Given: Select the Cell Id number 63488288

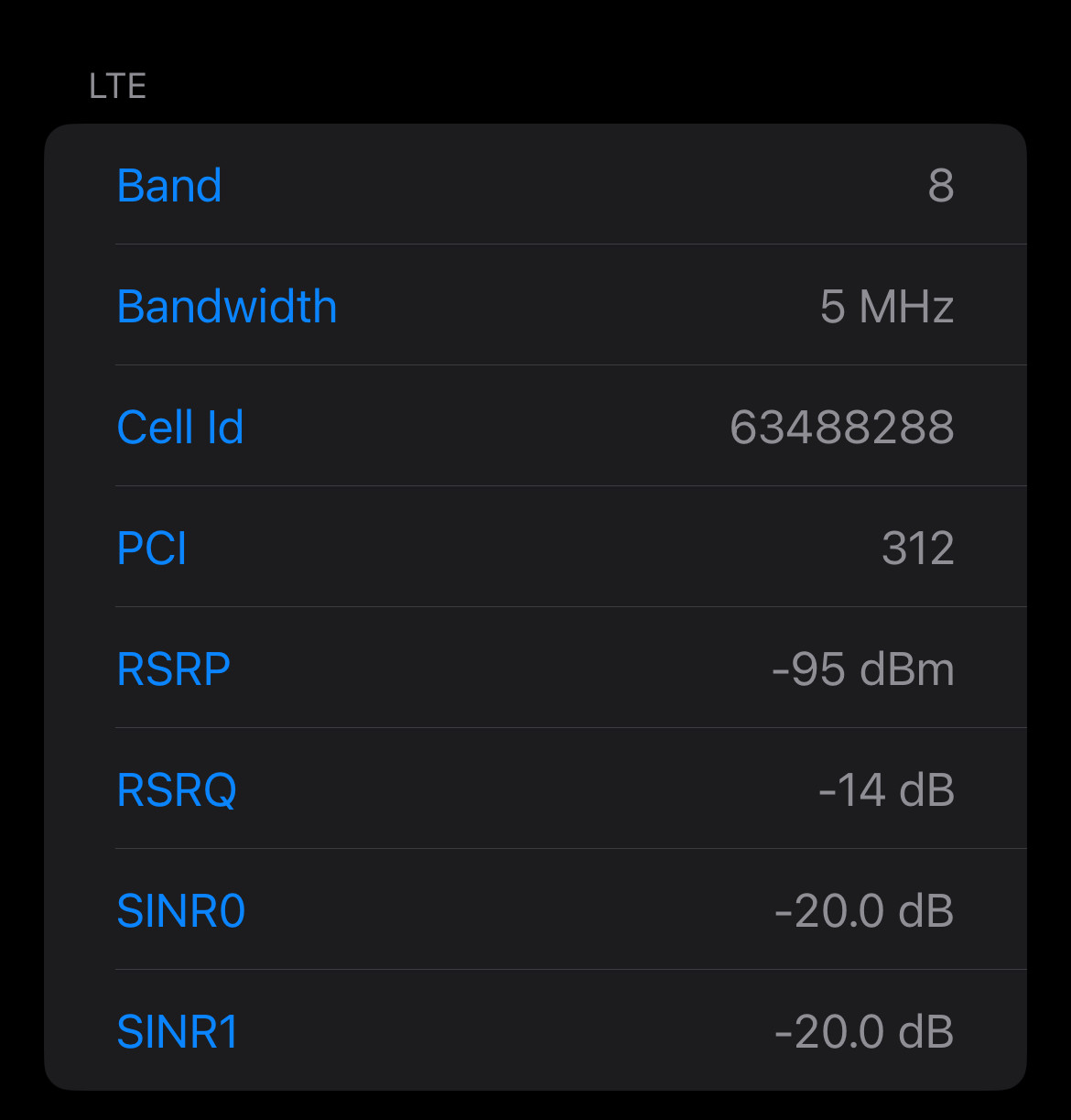Looking at the screenshot, I should pyautogui.click(x=841, y=428).
